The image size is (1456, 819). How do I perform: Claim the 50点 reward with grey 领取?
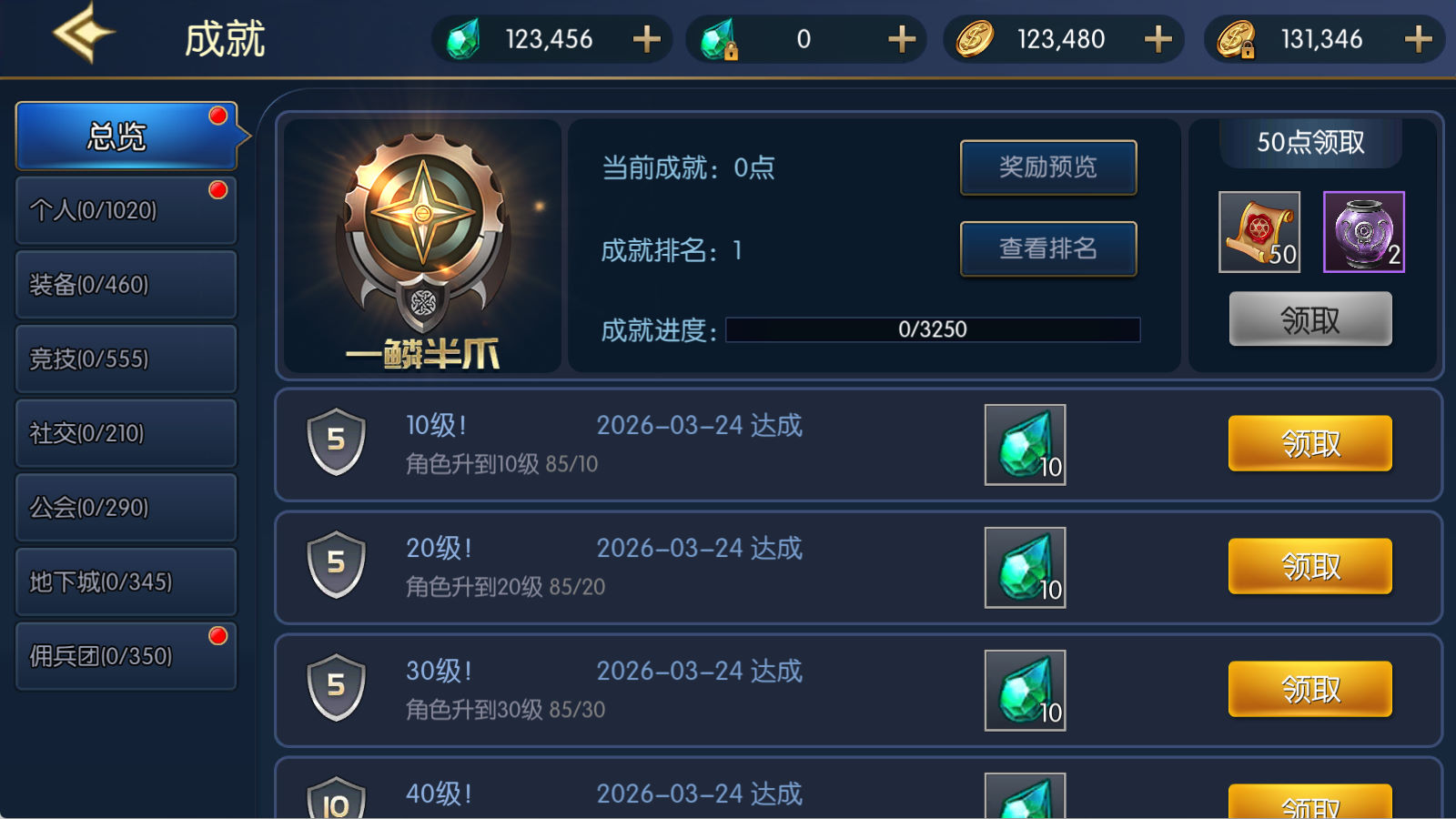point(1310,319)
